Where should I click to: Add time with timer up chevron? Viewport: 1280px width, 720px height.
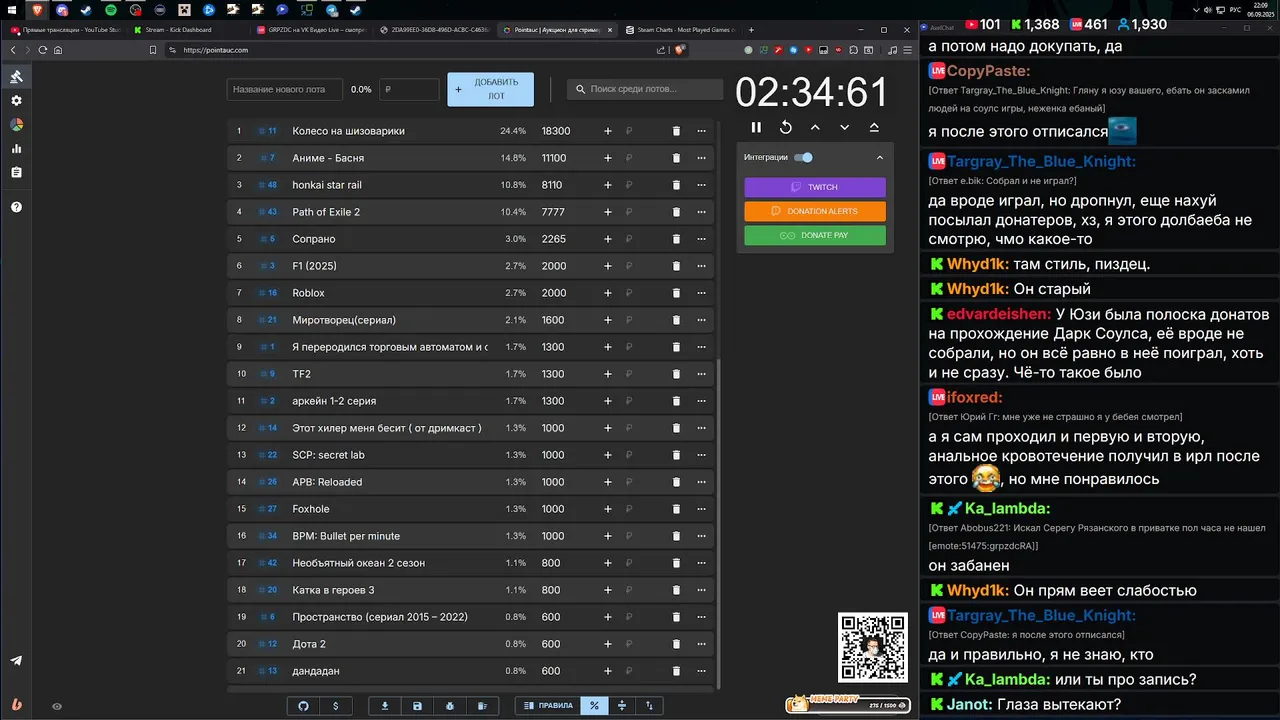(815, 127)
